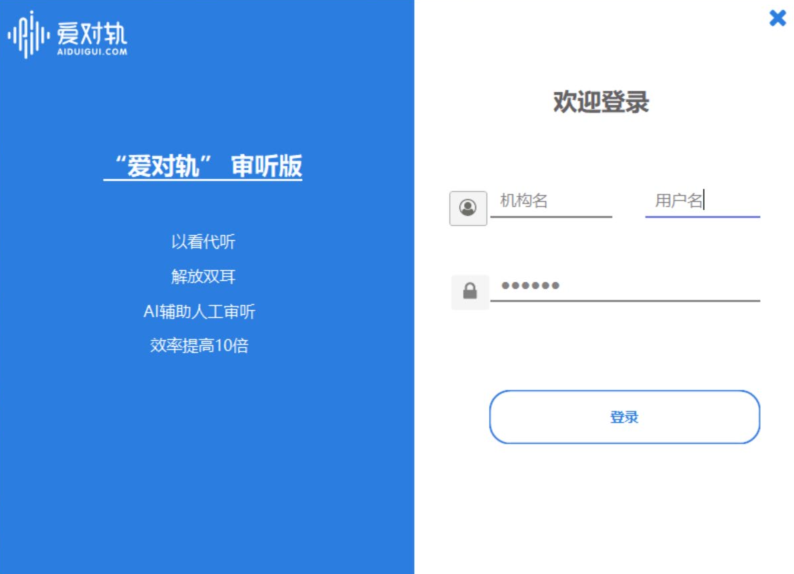Screen dimensions: 794x574
Task: Close the login window with X
Action: [777, 18]
